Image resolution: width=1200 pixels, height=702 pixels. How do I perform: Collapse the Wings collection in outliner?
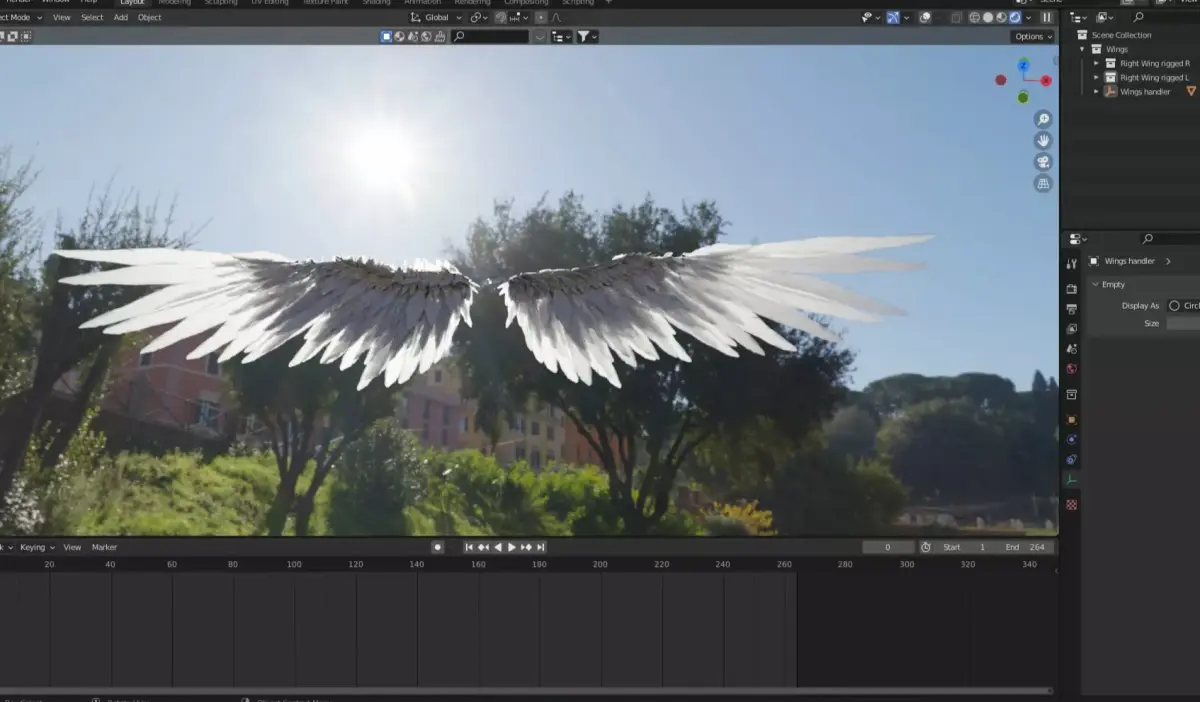[x=1082, y=49]
